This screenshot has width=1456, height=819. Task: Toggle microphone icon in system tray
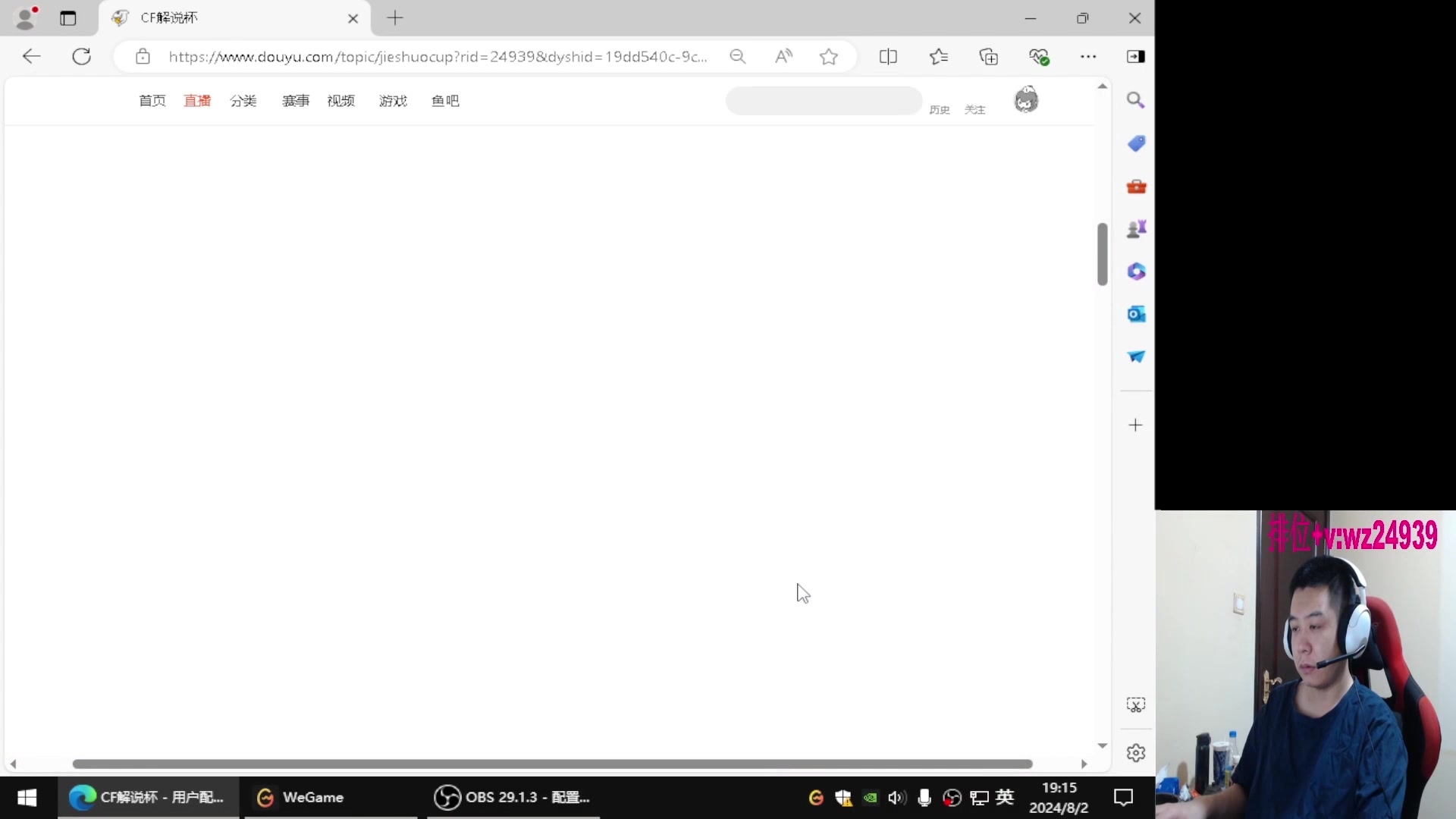click(924, 798)
